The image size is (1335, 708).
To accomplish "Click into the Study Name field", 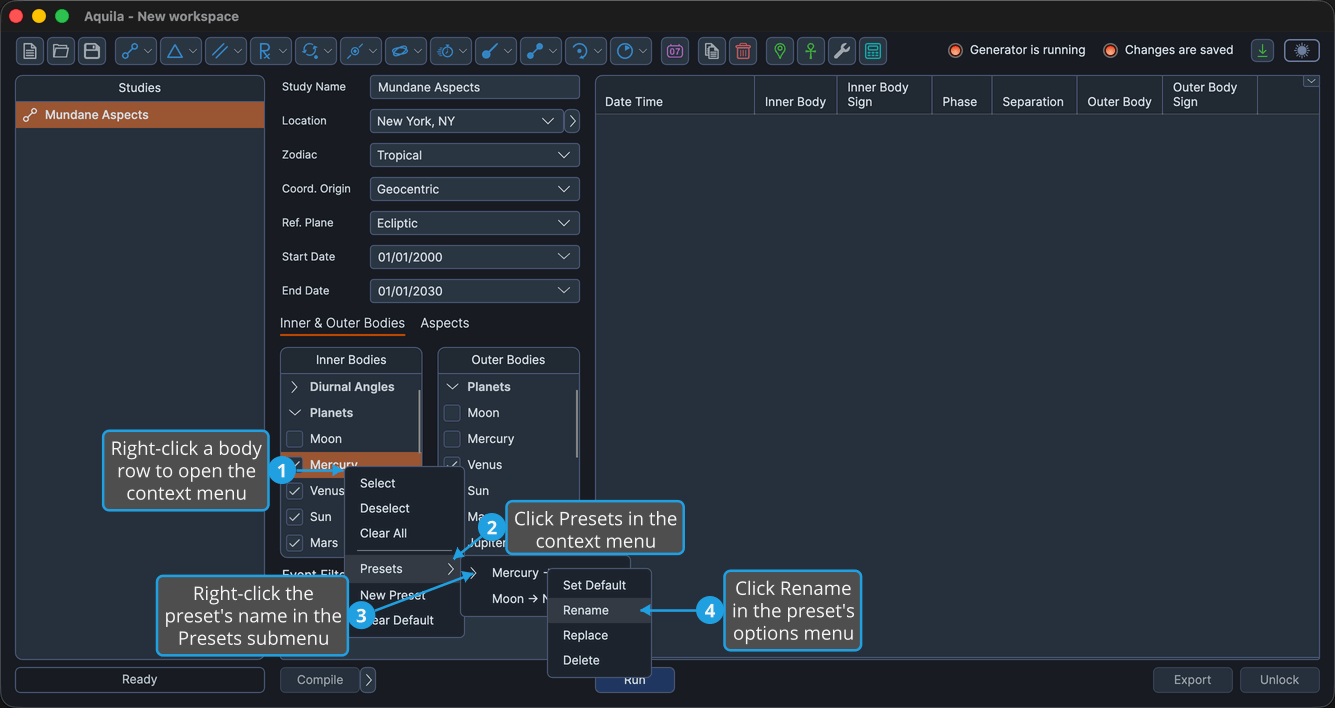I will point(474,87).
